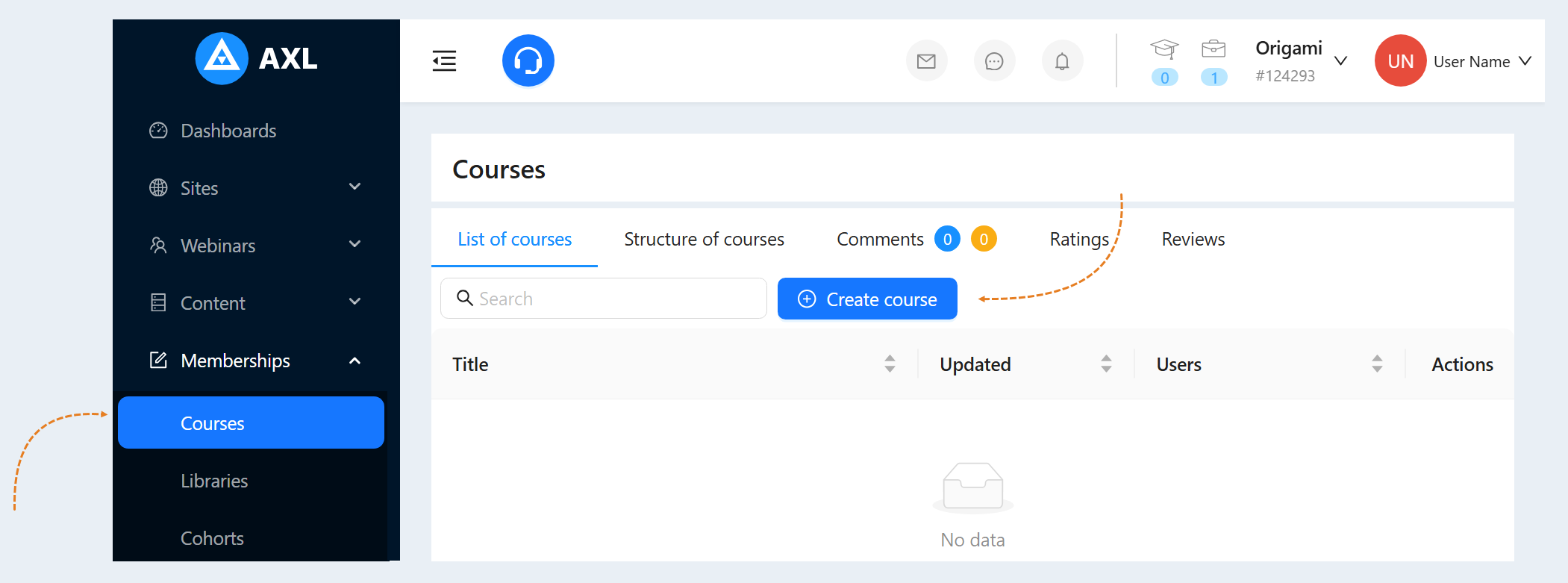Expand the Content menu chevron

[x=355, y=302]
